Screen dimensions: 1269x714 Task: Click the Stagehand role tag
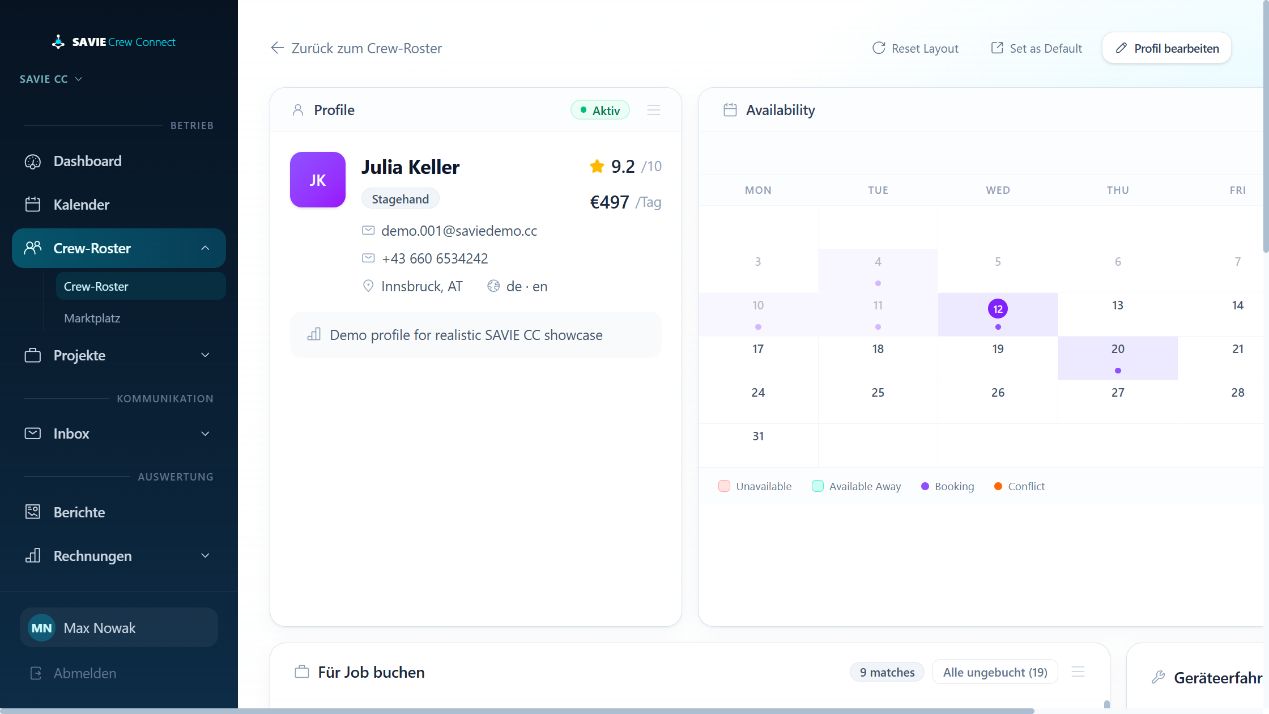(x=400, y=199)
